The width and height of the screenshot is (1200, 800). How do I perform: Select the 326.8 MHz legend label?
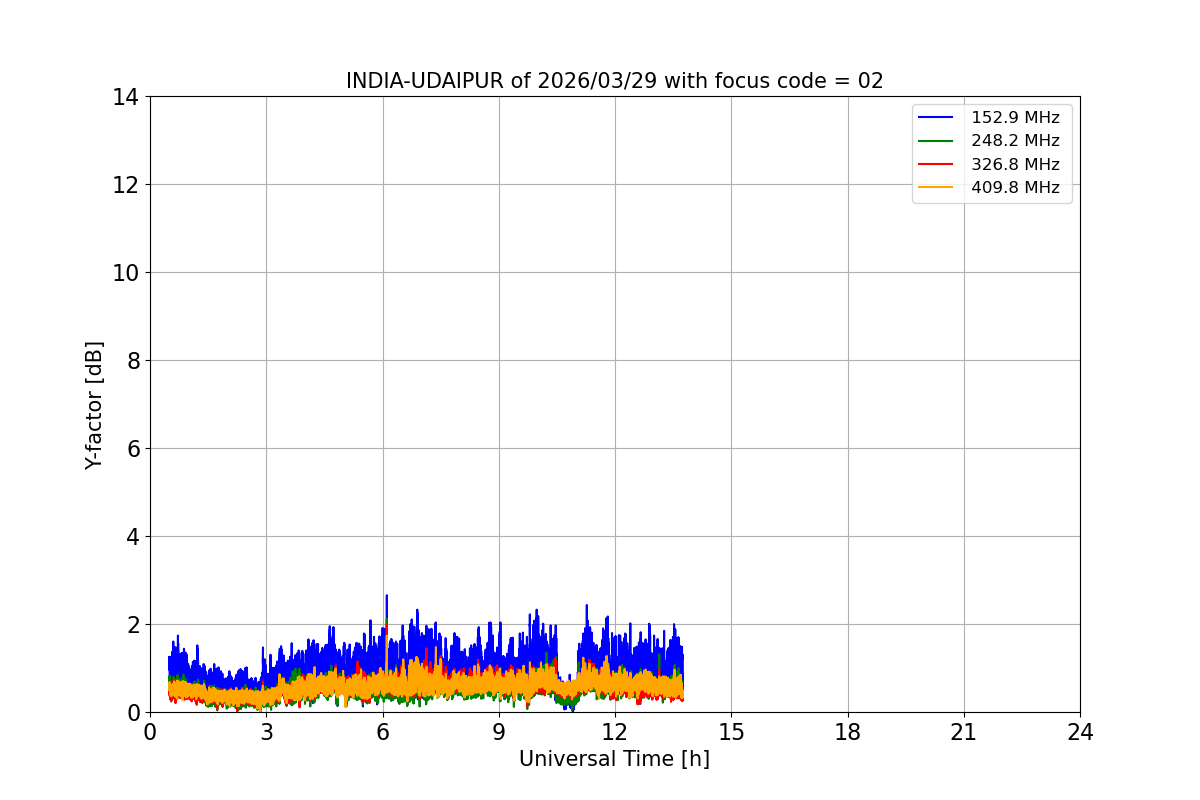[x=1015, y=164]
